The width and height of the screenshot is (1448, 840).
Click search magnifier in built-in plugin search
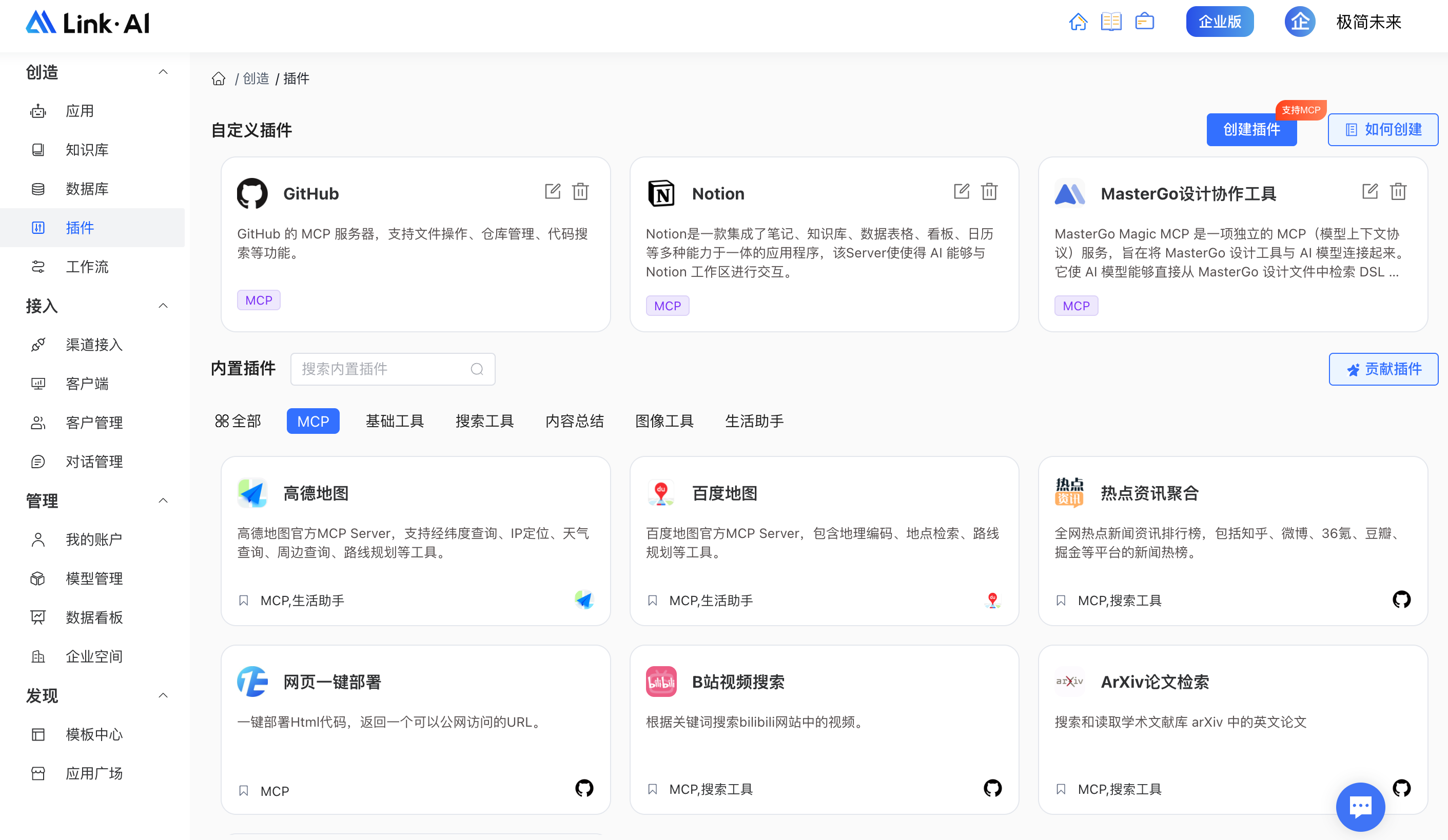coord(477,369)
